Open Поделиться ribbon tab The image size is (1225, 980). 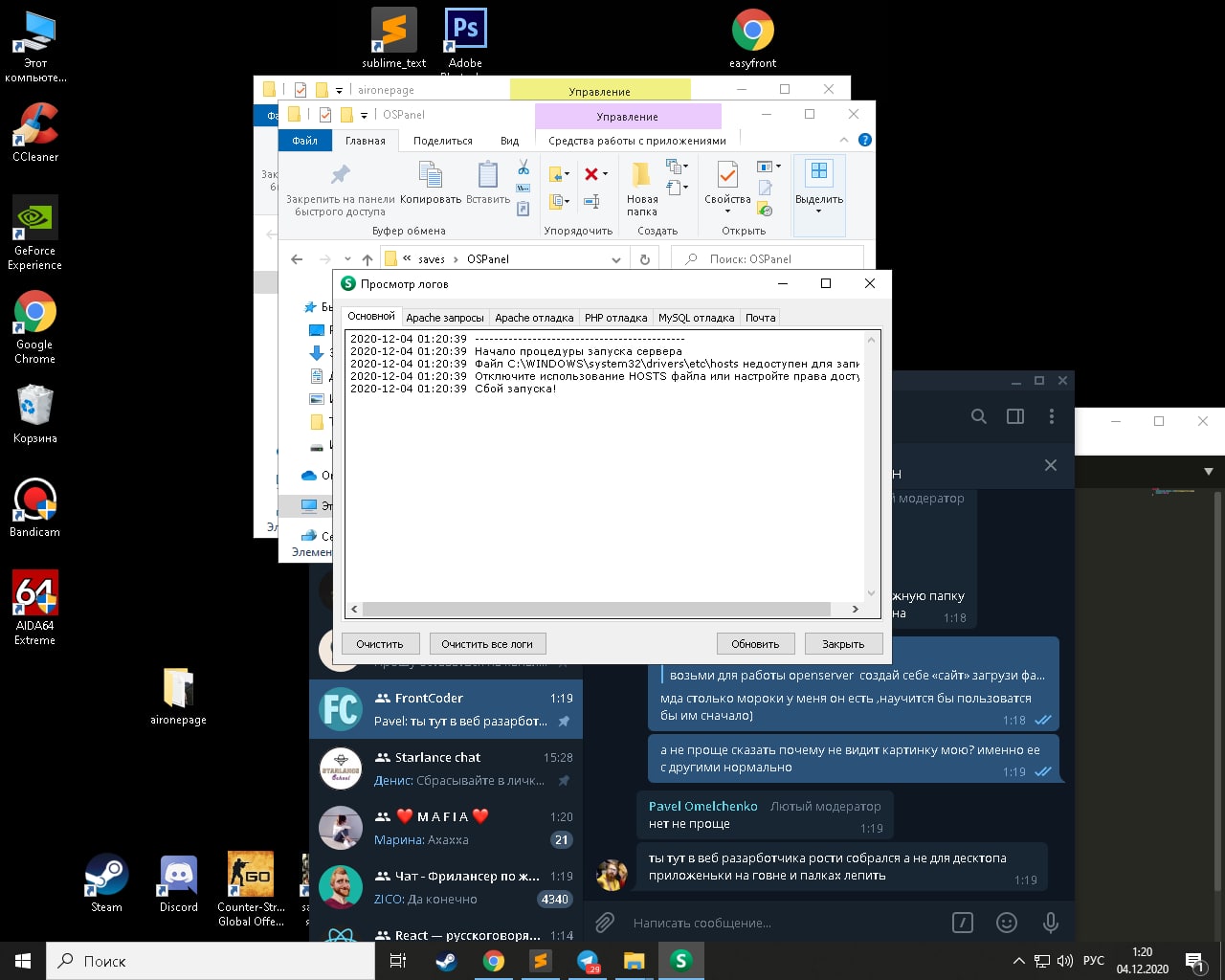(443, 141)
